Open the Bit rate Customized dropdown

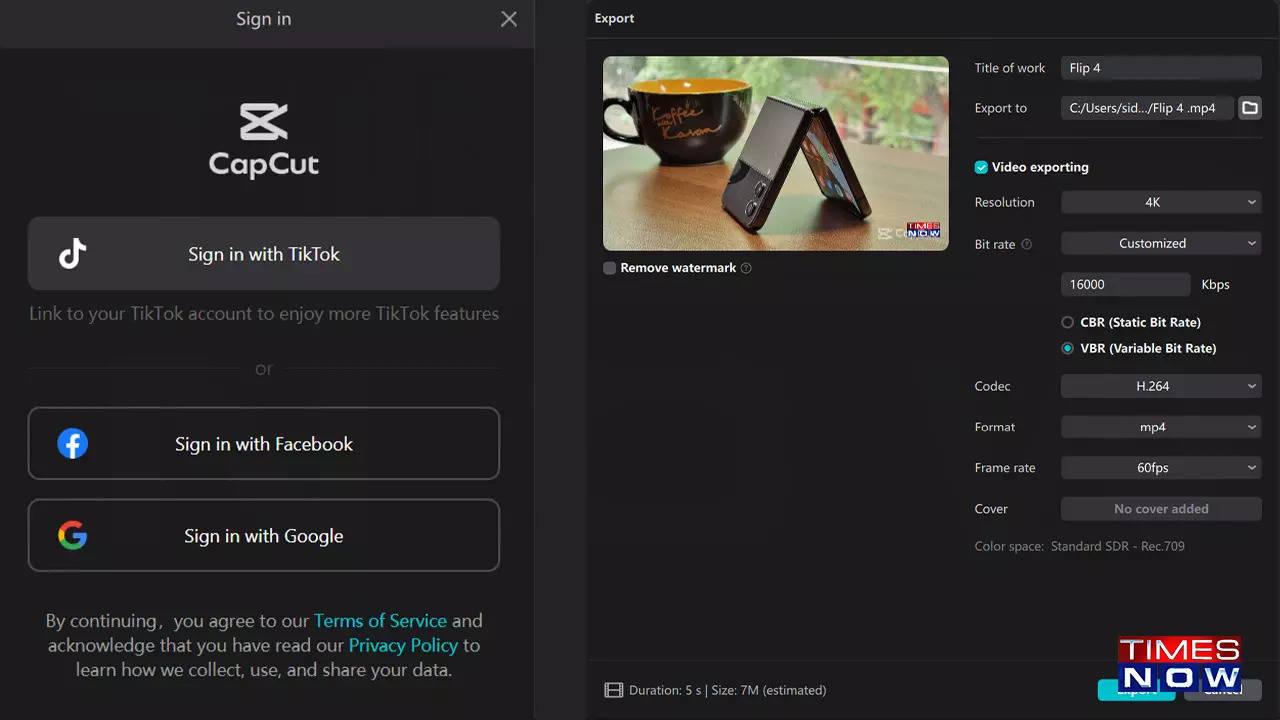(x=1161, y=243)
